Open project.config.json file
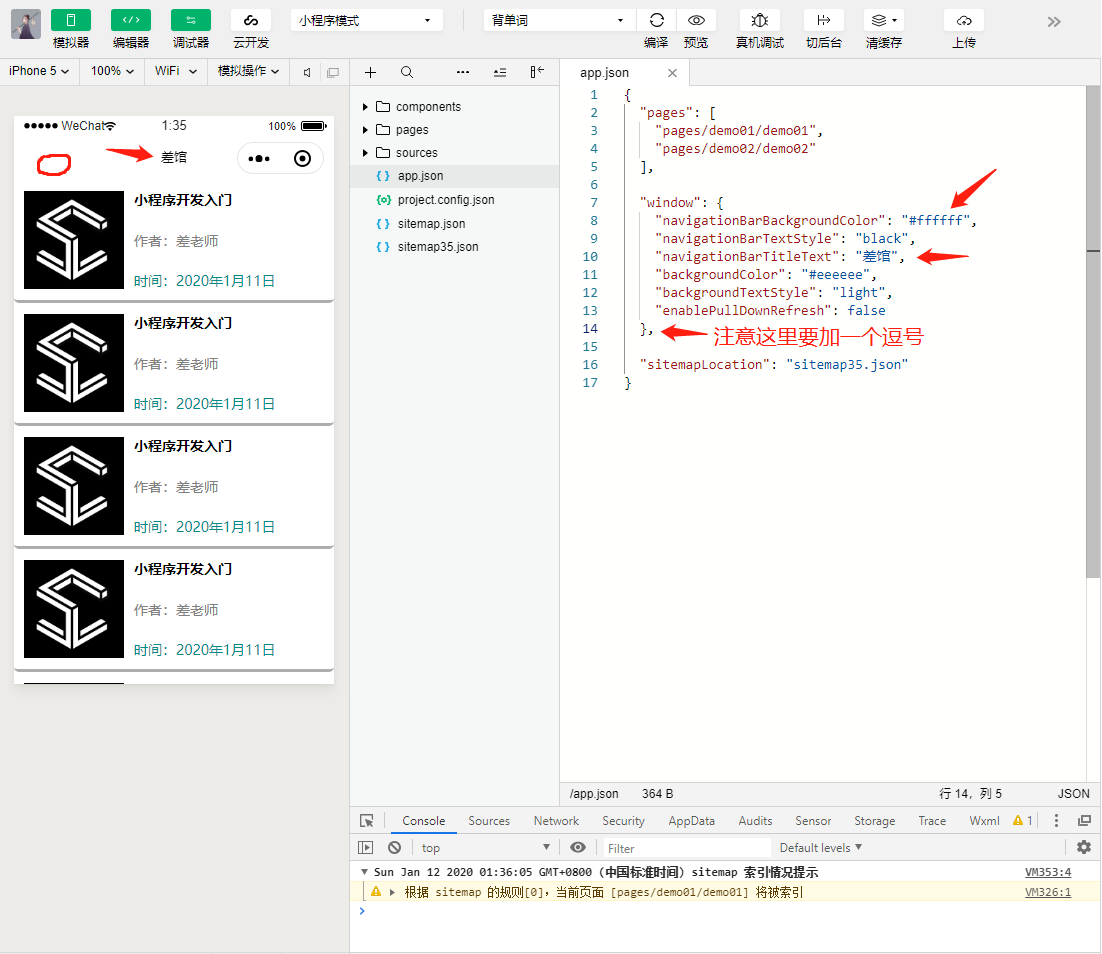The height and width of the screenshot is (954, 1102). pyautogui.click(x=445, y=200)
